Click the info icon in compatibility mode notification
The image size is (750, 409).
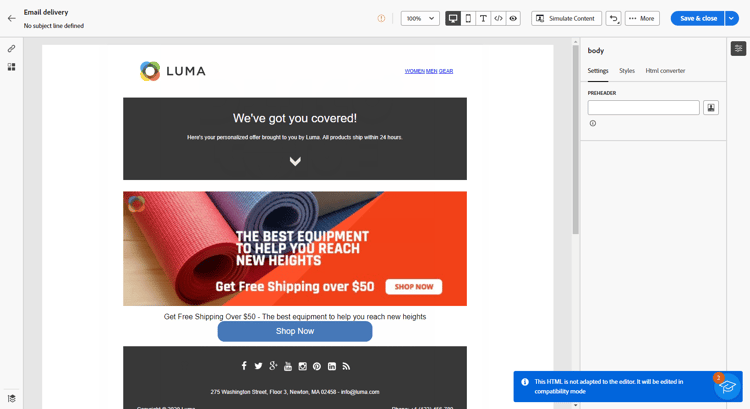point(525,382)
